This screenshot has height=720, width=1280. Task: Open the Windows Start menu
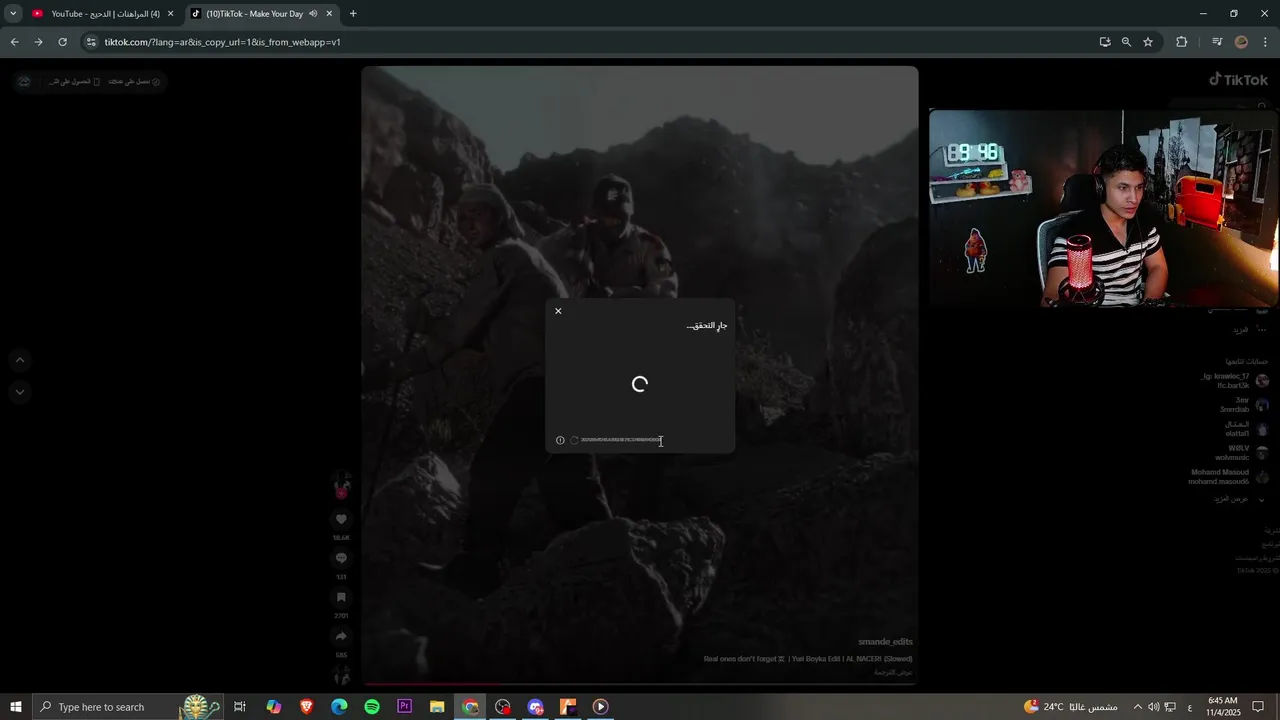[16, 707]
